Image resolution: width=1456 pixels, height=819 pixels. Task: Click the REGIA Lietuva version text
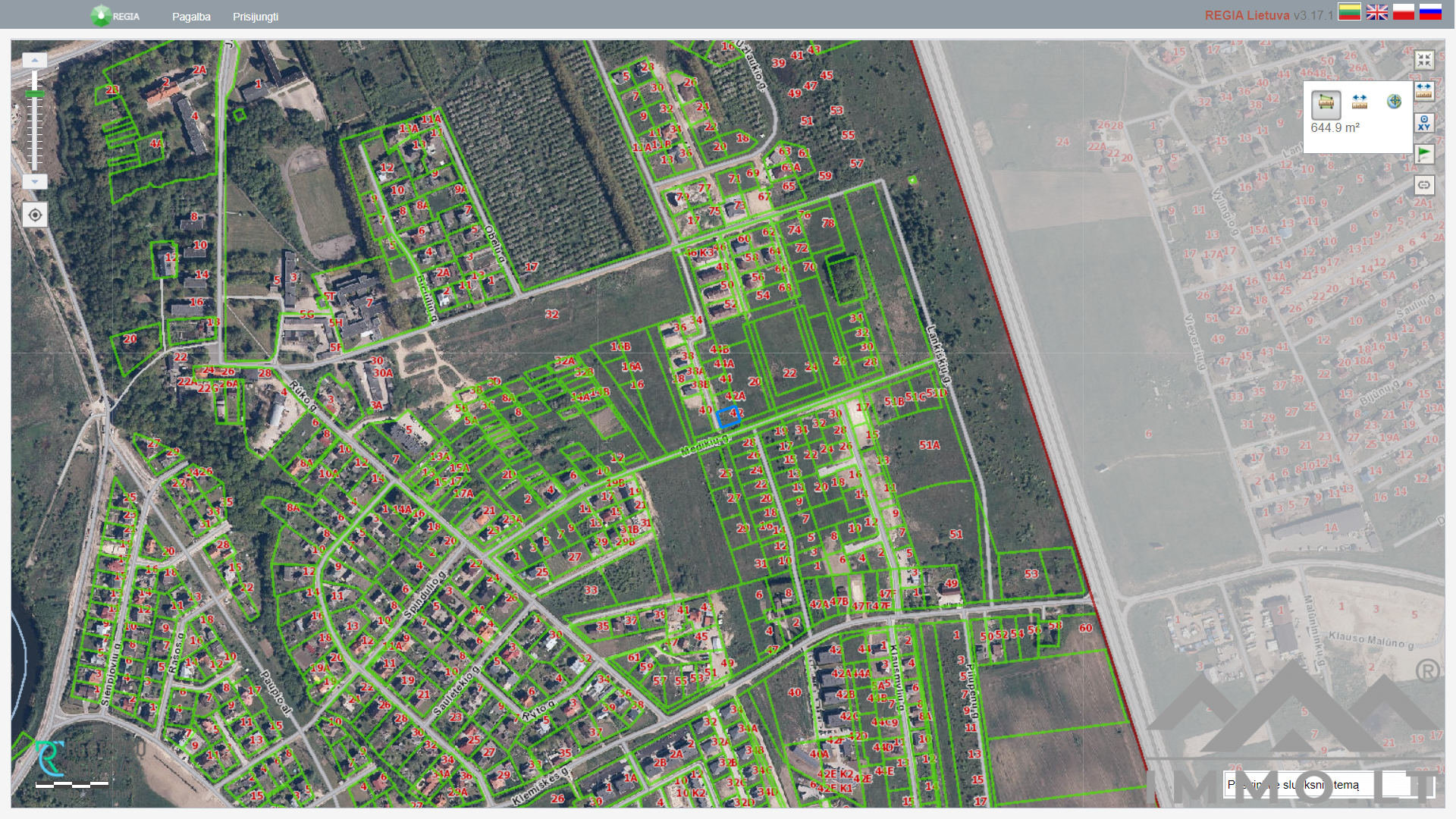point(1269,15)
